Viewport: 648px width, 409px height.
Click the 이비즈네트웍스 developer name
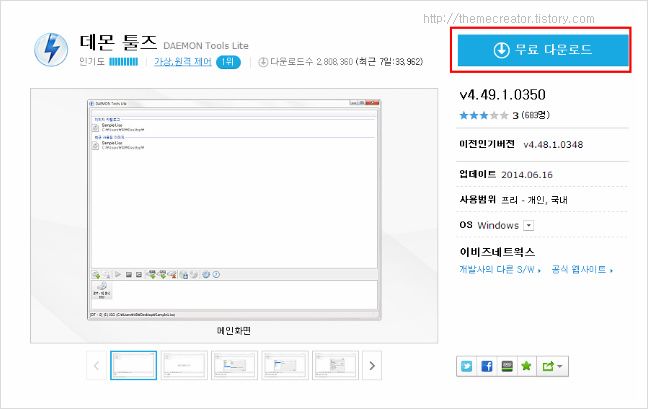point(497,252)
